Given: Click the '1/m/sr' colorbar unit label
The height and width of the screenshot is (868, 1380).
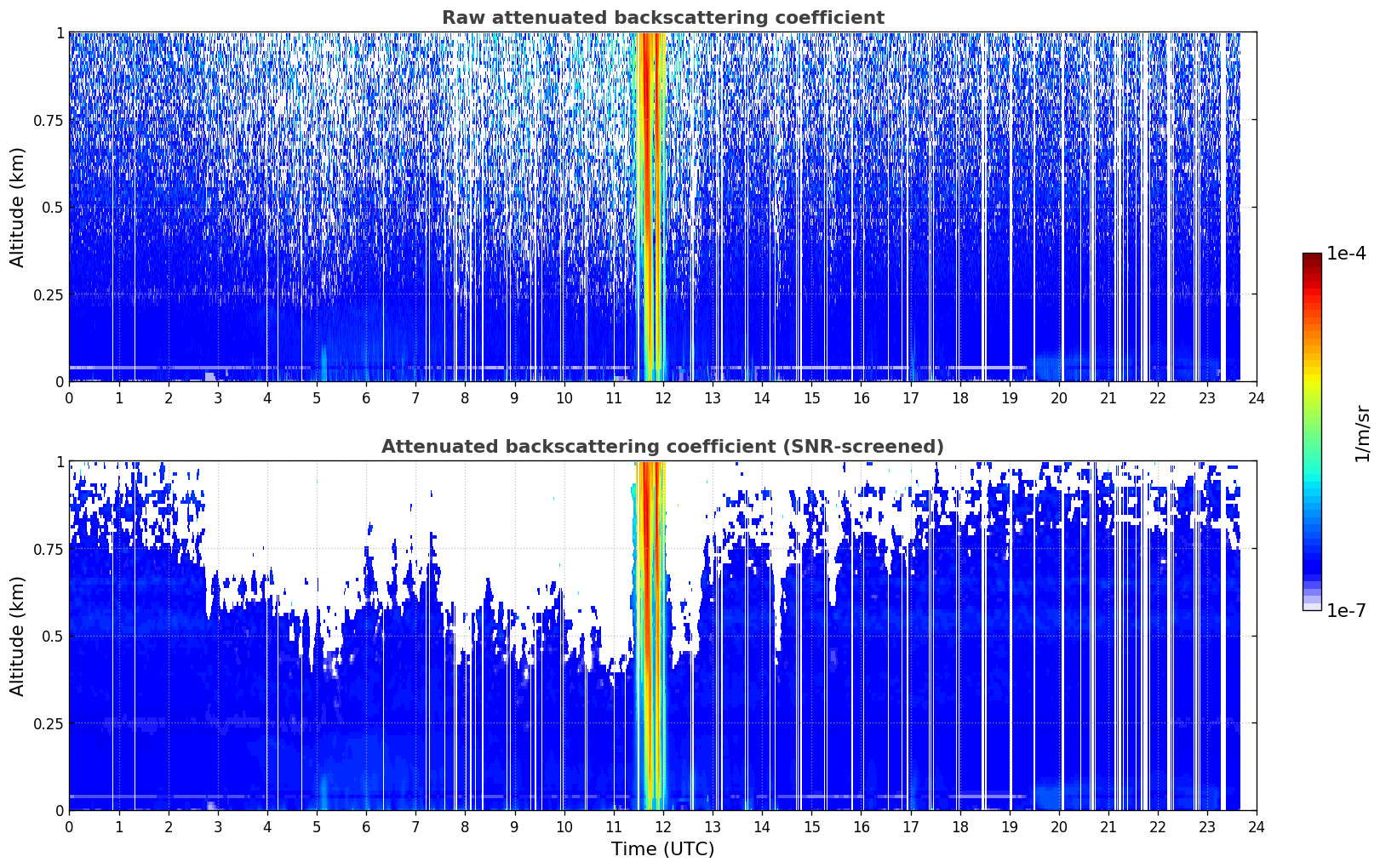Looking at the screenshot, I should click(x=1362, y=433).
